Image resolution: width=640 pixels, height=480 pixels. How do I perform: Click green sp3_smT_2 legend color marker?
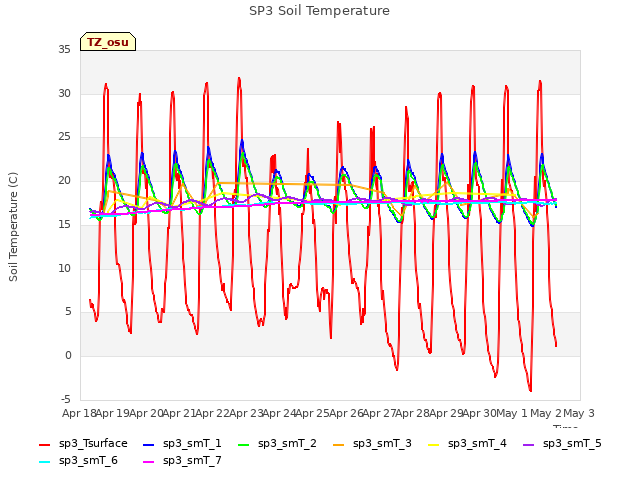click(244, 444)
